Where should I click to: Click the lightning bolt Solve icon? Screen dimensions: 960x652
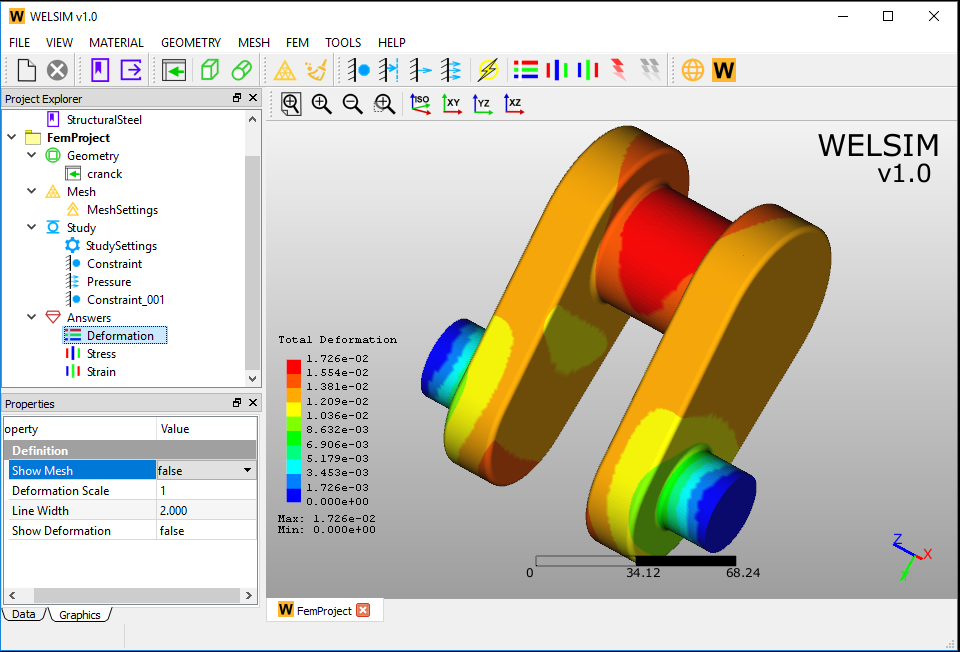coord(488,70)
